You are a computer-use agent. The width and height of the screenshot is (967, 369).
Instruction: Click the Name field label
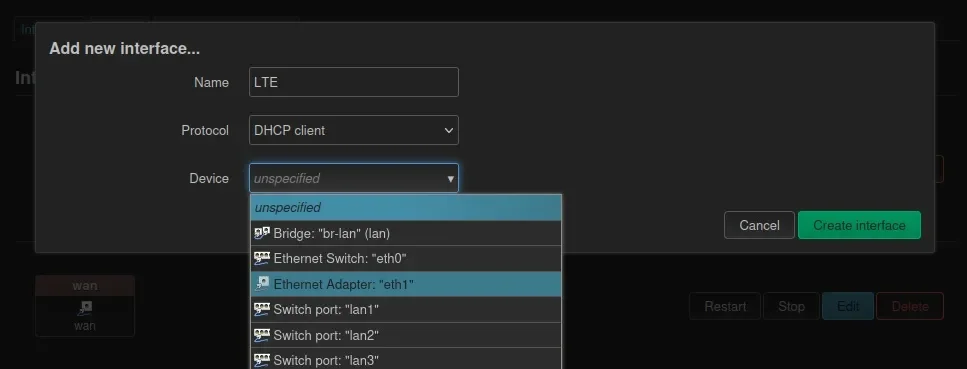[x=211, y=82]
